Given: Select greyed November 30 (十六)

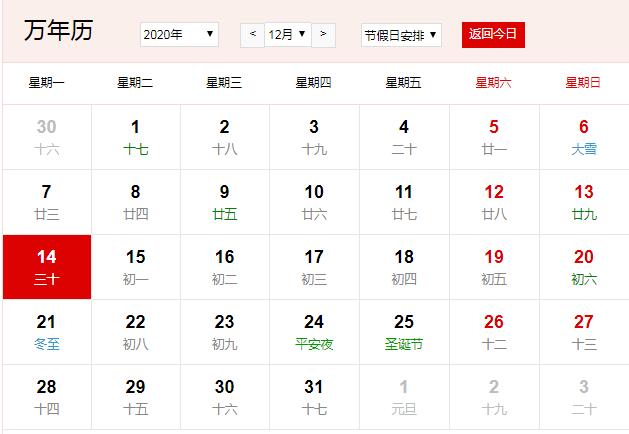Looking at the screenshot, I should [47, 137].
